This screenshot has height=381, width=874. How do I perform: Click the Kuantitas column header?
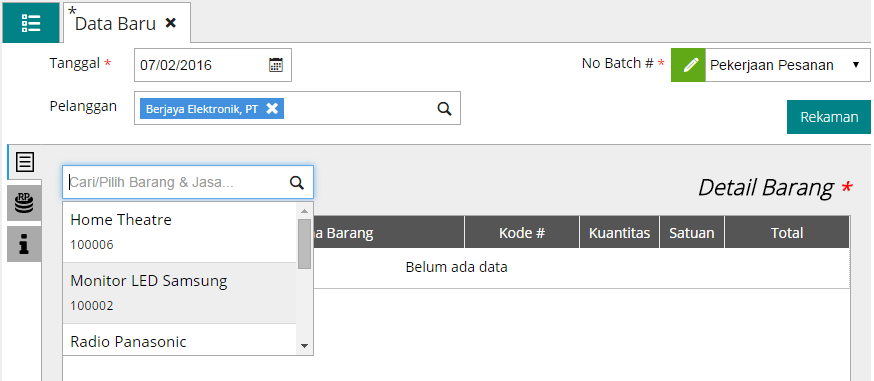619,232
